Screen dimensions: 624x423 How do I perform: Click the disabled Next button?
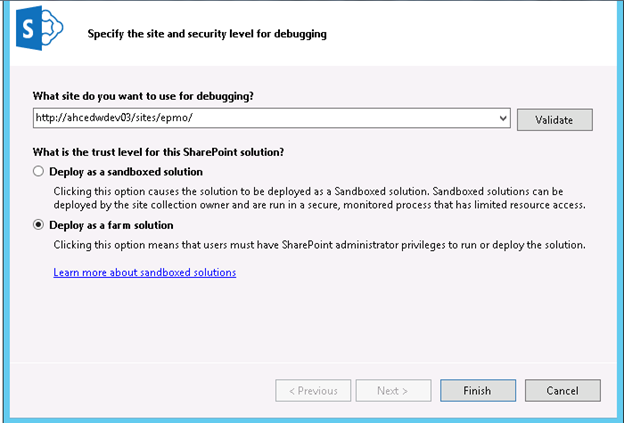(393, 390)
